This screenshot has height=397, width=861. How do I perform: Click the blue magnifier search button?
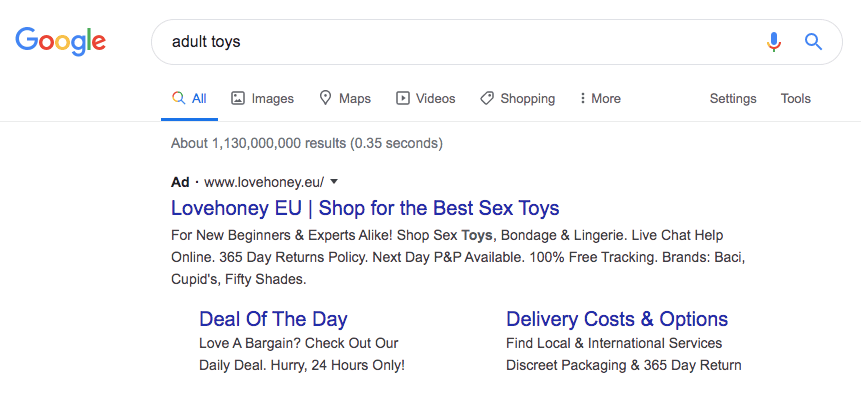point(813,42)
